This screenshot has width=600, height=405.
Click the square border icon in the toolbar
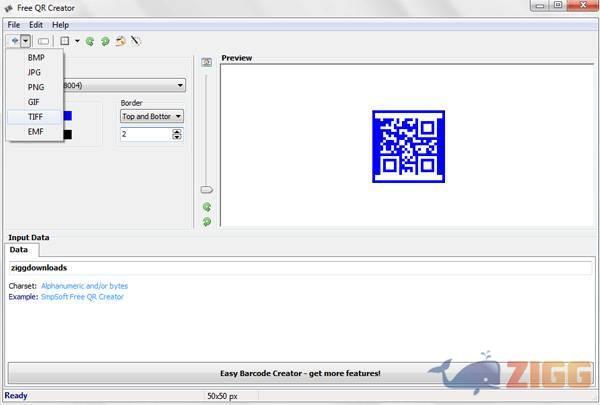tap(65, 41)
